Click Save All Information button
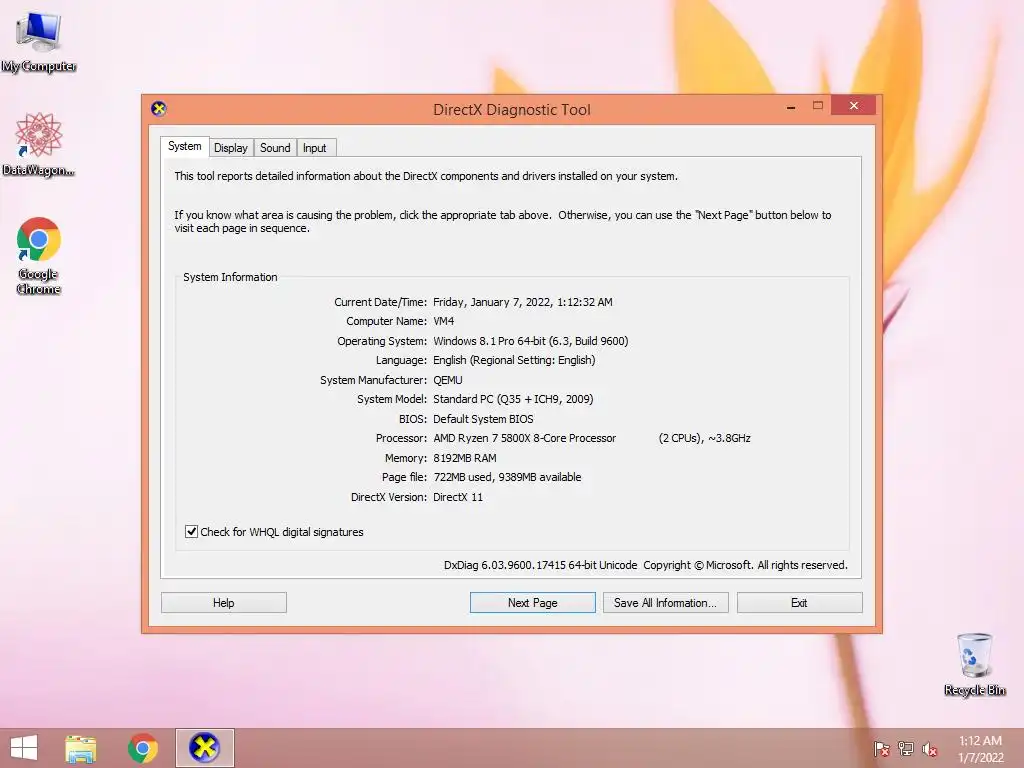The image size is (1024, 768). (x=665, y=603)
